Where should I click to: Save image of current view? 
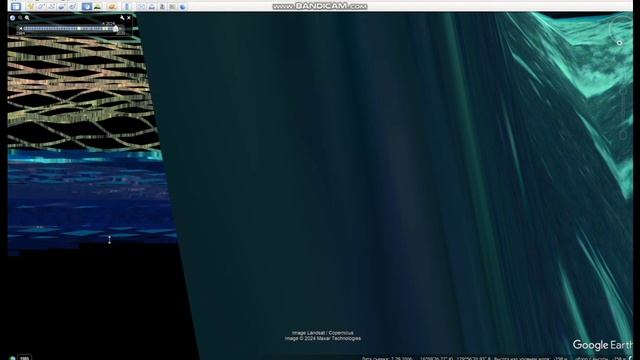point(162,7)
